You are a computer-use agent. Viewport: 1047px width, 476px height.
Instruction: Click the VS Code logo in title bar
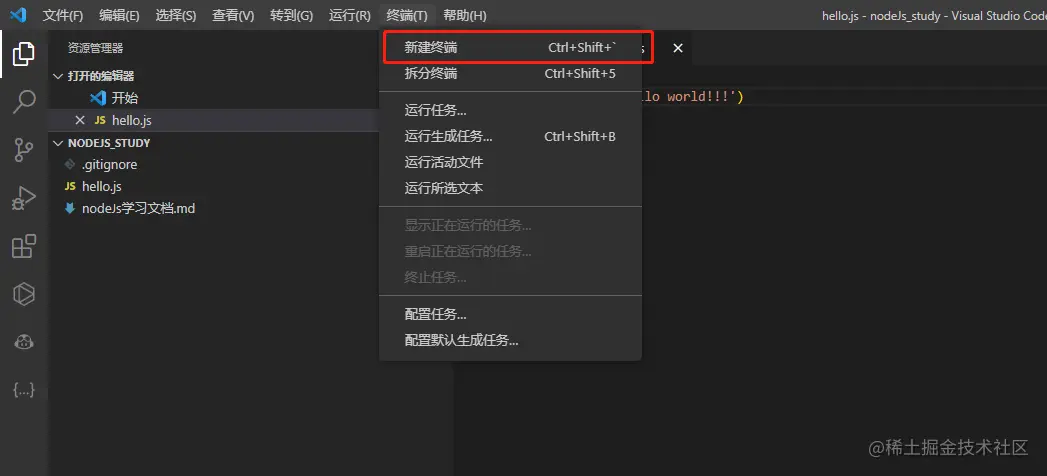(18, 15)
